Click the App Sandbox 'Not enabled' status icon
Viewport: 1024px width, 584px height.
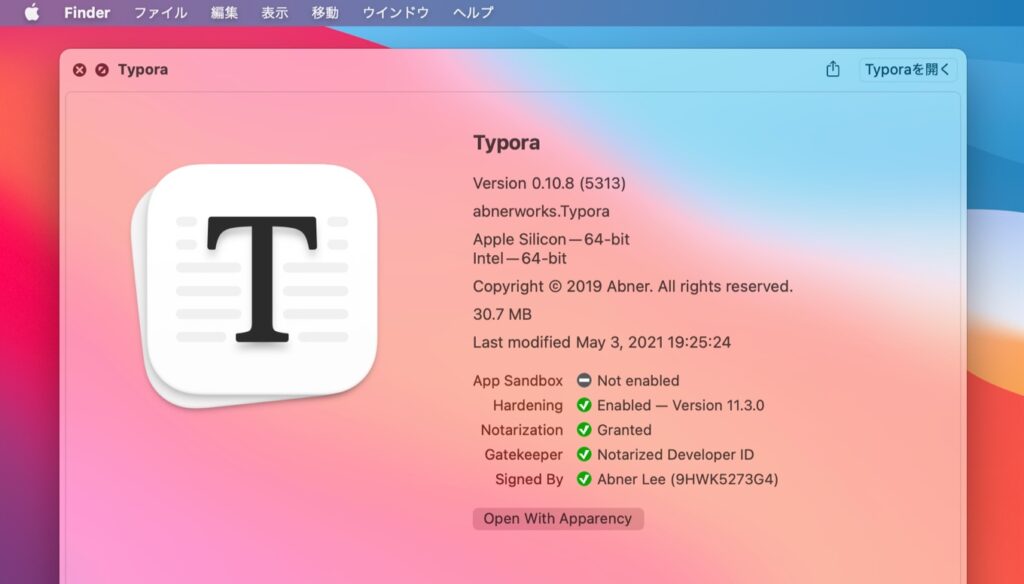(585, 380)
